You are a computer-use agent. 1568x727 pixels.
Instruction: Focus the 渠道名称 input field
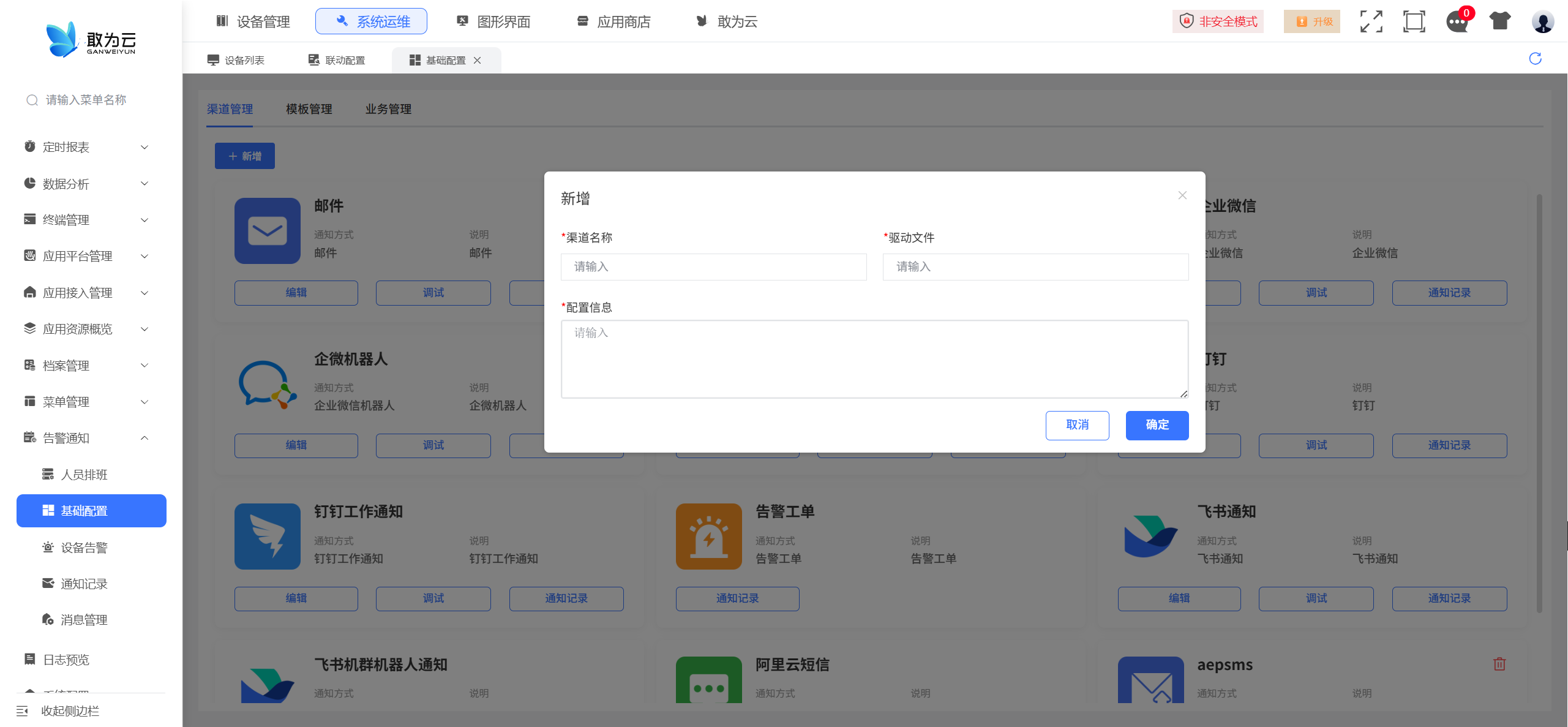[713, 266]
